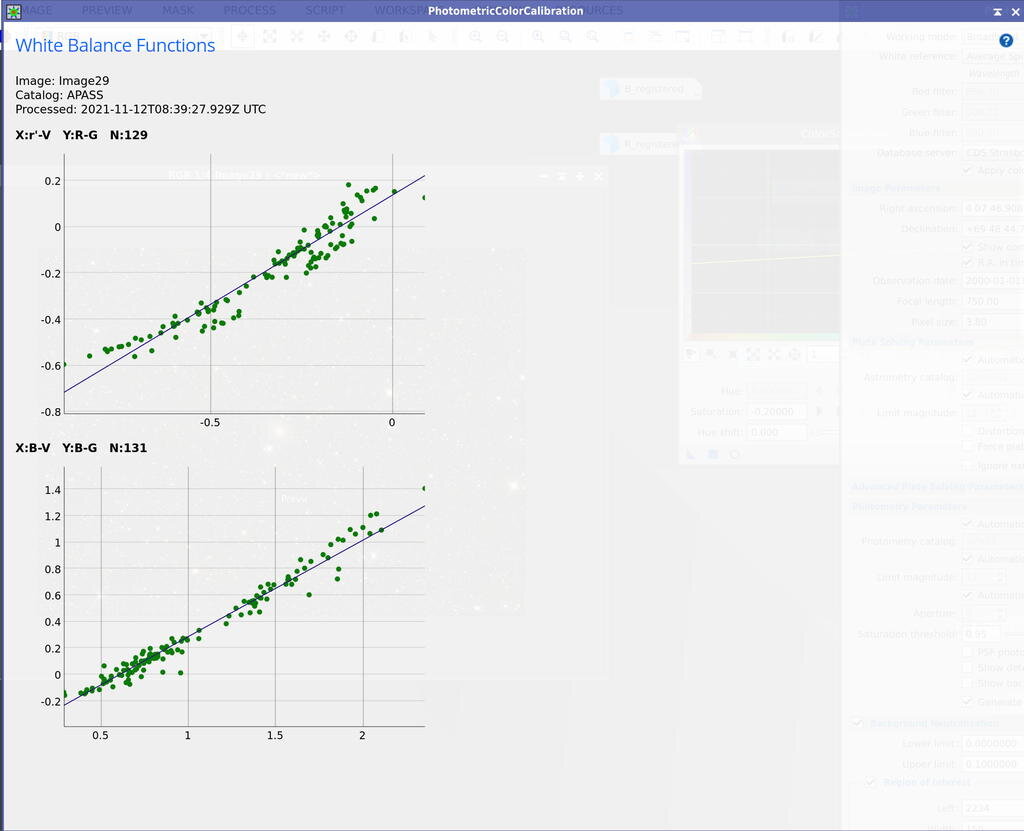The width and height of the screenshot is (1024, 831).
Task: Click the 'N:129' star count
Action: pos(129,135)
